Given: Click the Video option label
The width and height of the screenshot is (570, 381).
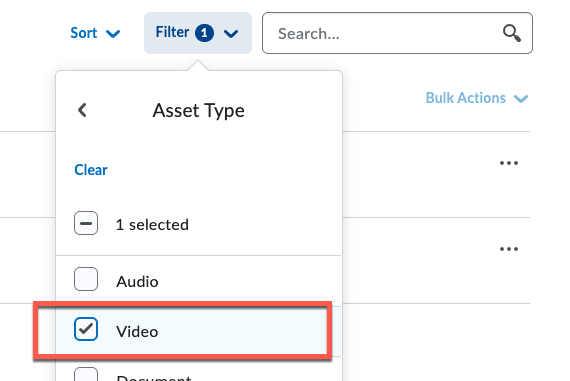Looking at the screenshot, I should pos(137,332).
